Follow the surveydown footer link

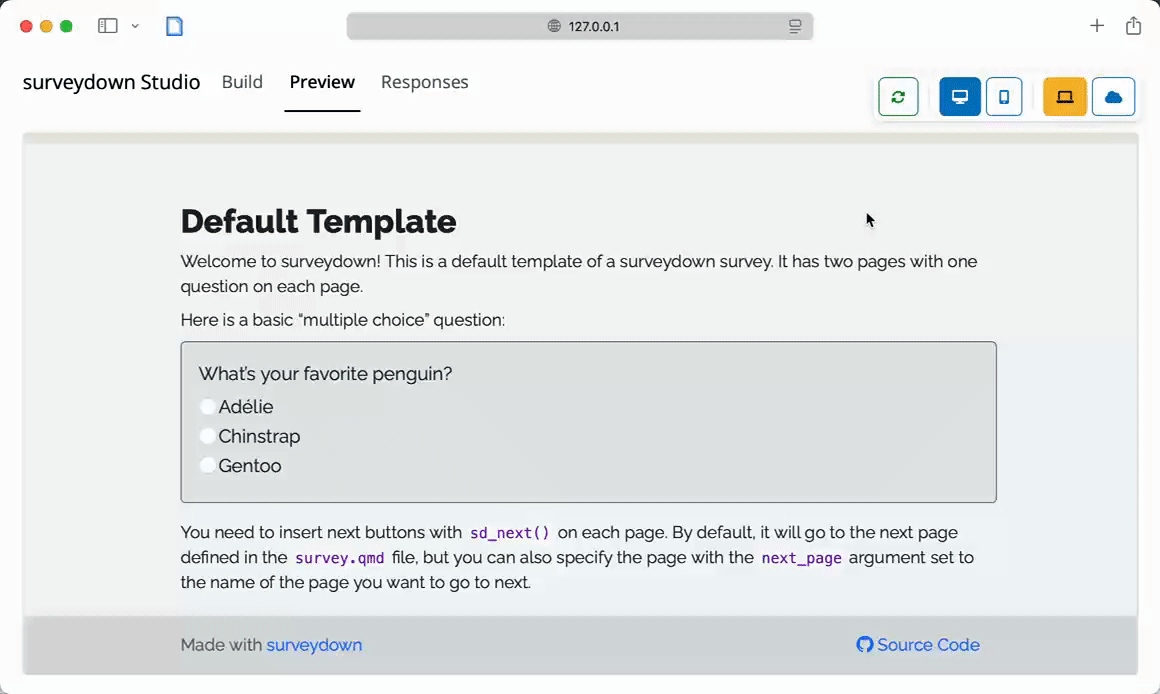[x=314, y=645]
